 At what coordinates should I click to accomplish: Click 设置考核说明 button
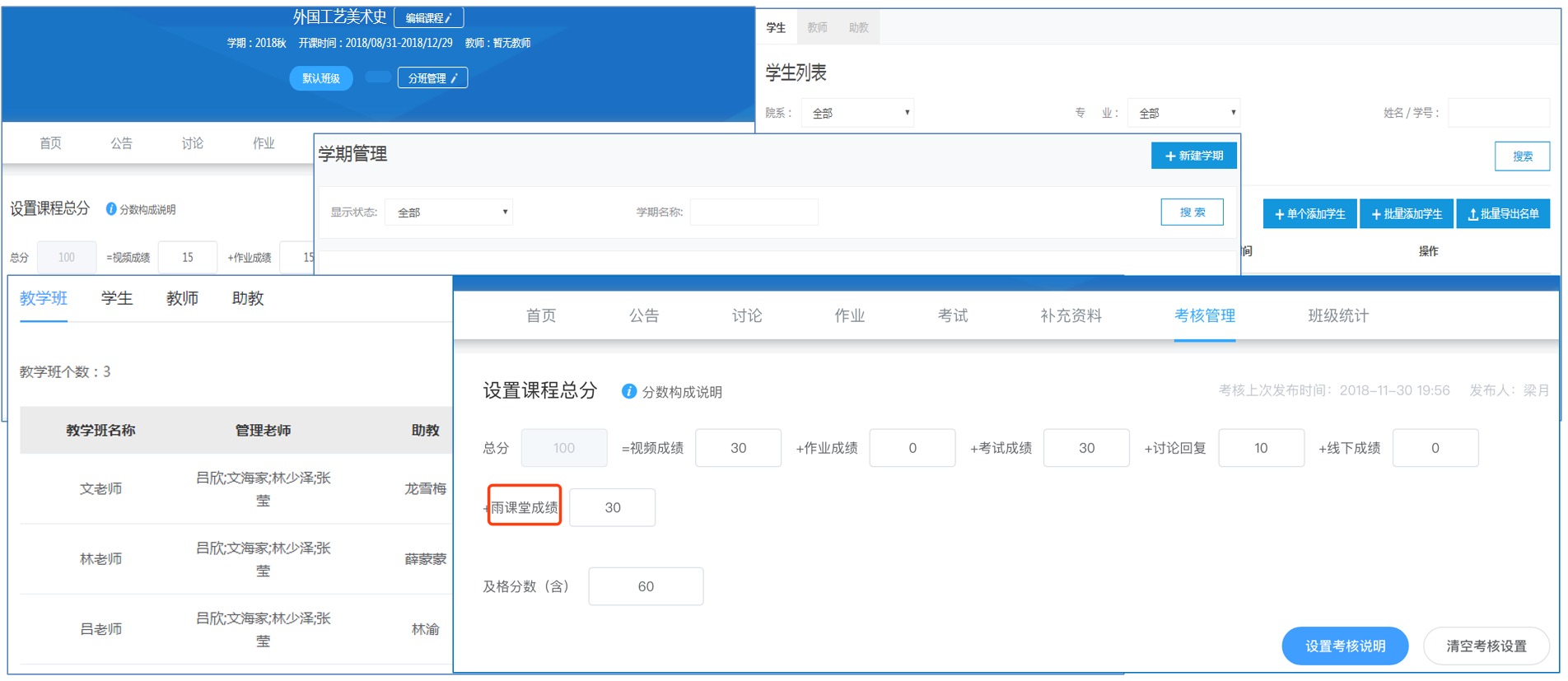(1346, 646)
